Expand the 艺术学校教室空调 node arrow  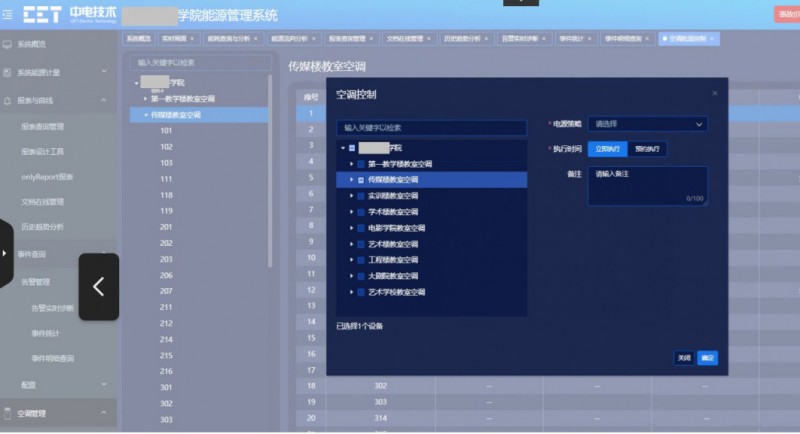[351, 292]
